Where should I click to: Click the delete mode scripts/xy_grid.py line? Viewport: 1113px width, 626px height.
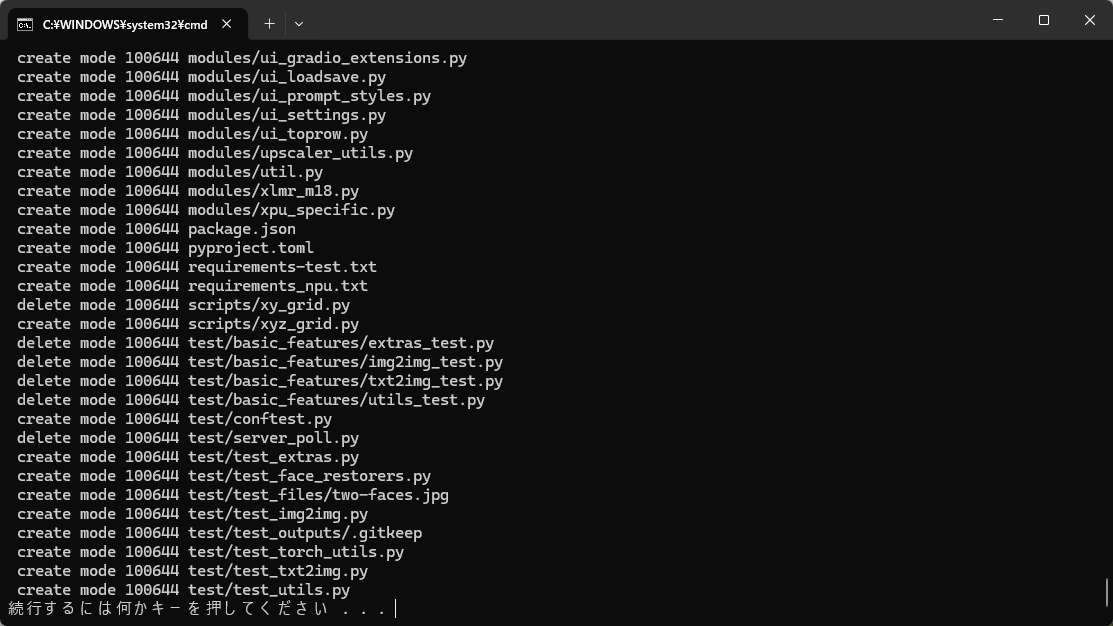click(x=183, y=305)
